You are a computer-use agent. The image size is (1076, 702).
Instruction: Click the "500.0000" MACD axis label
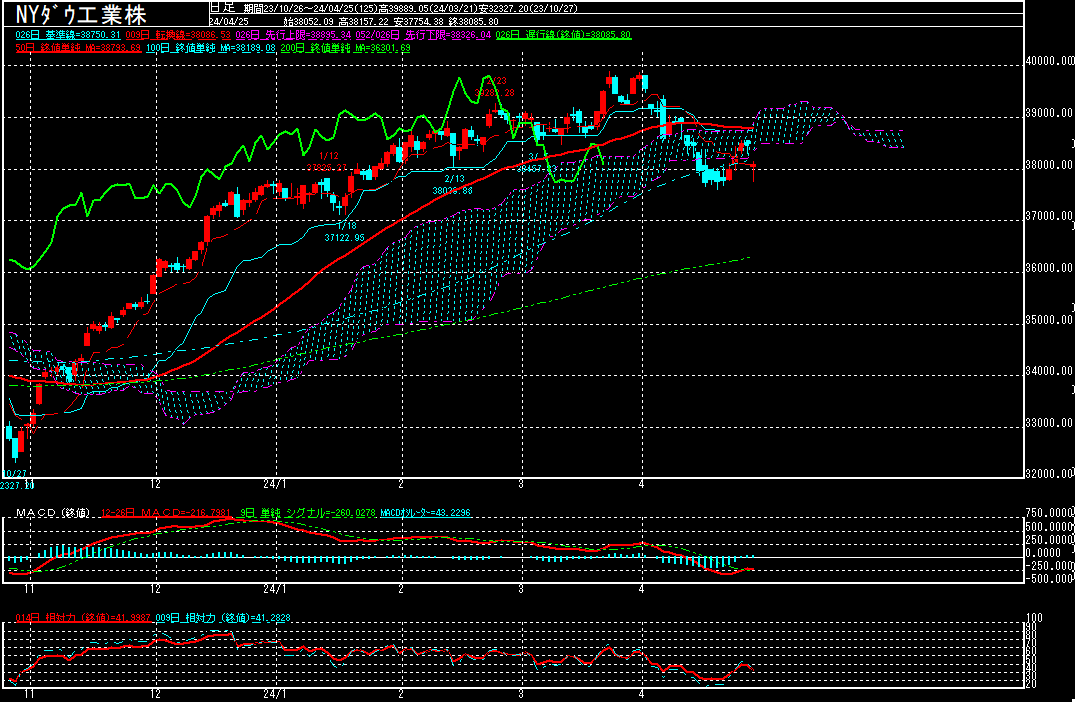pos(1050,526)
